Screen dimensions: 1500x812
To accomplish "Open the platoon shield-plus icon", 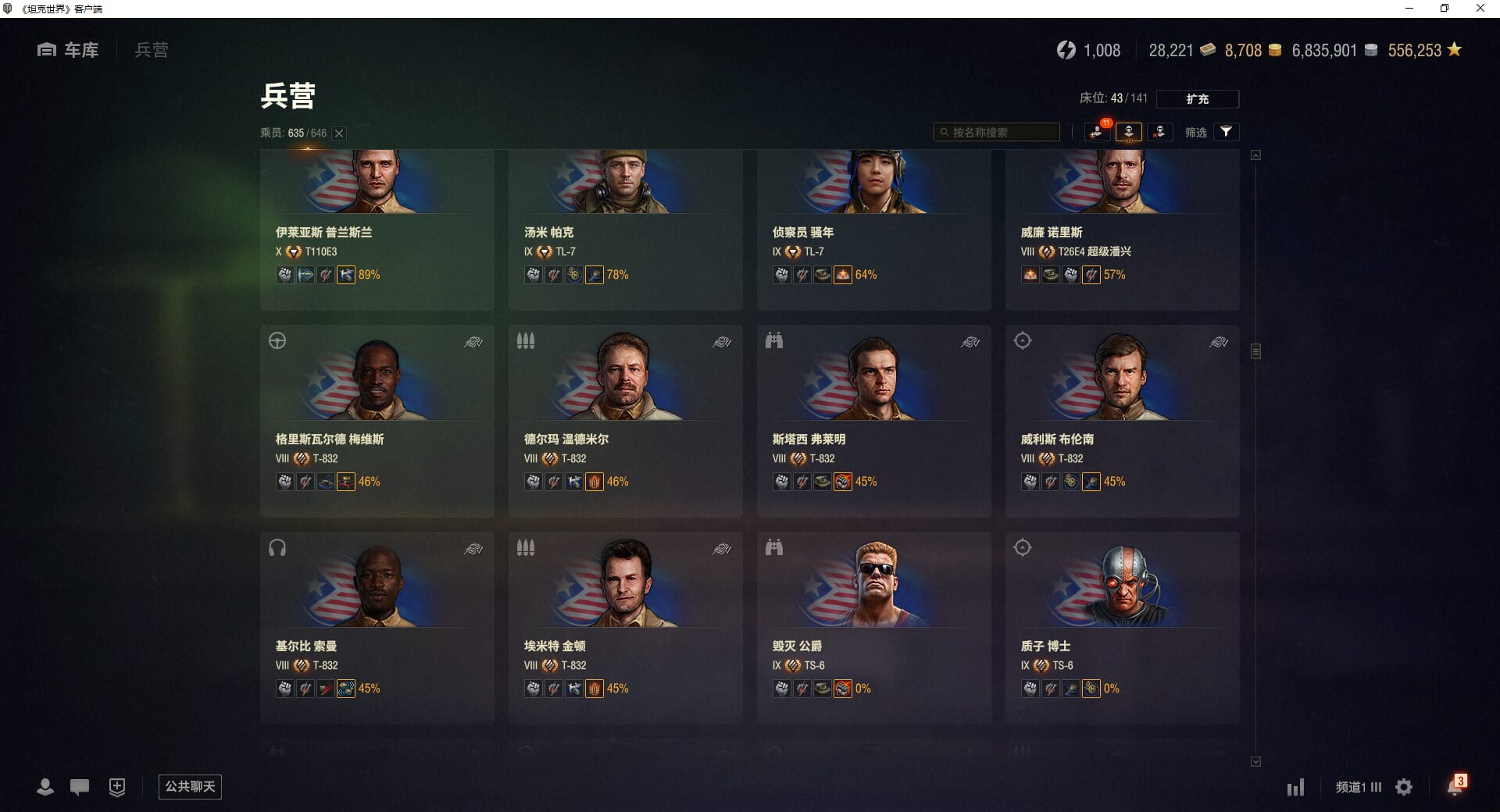I will pos(117,787).
